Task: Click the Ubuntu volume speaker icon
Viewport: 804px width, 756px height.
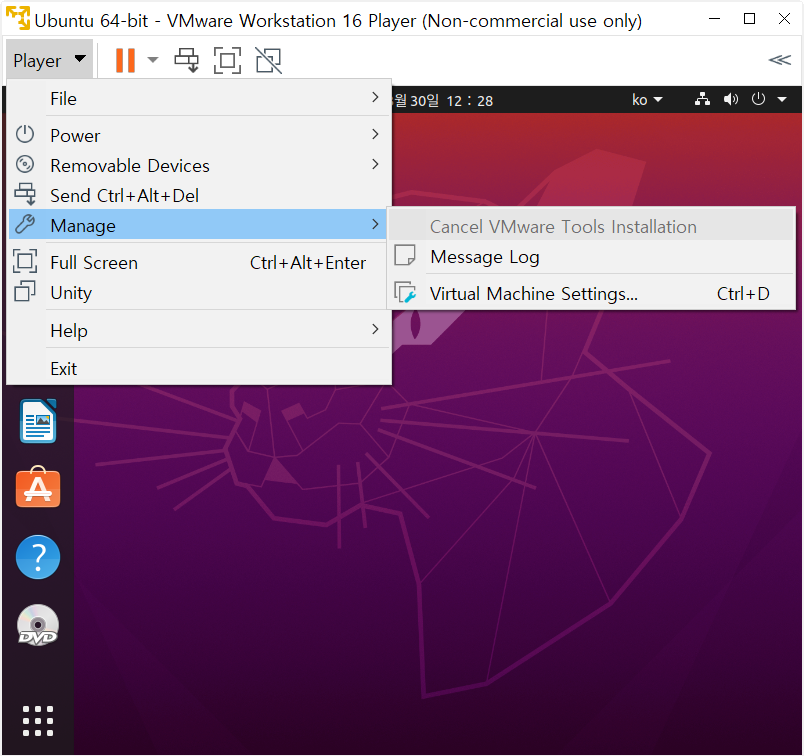Action: [x=731, y=99]
